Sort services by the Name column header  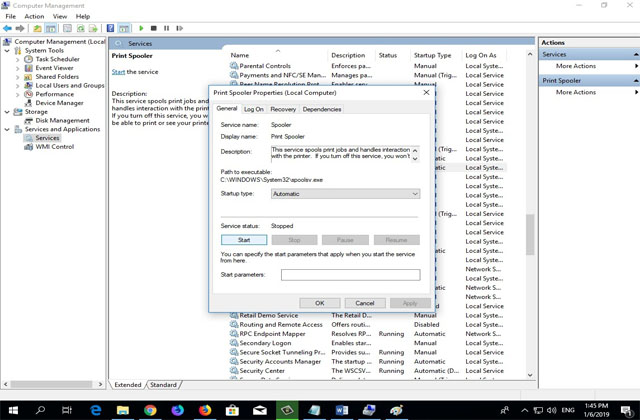[240, 55]
